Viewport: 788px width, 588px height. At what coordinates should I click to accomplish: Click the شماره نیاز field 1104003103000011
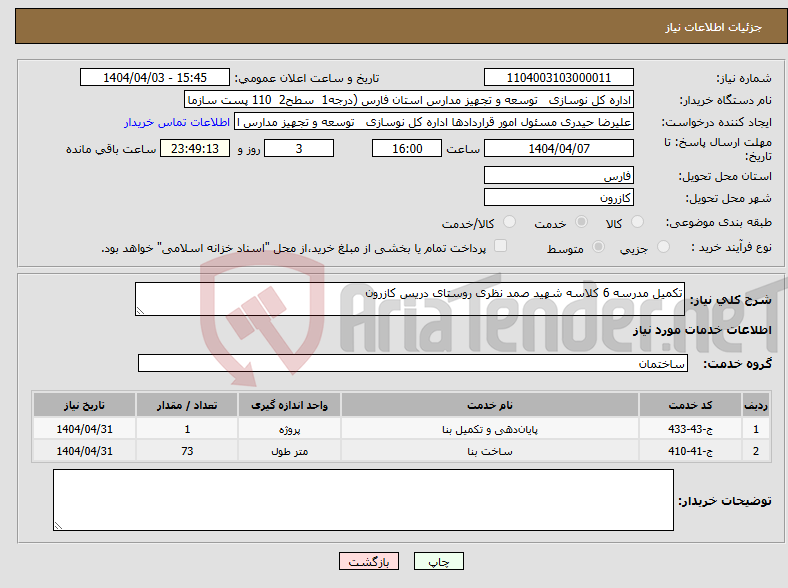click(x=558, y=77)
